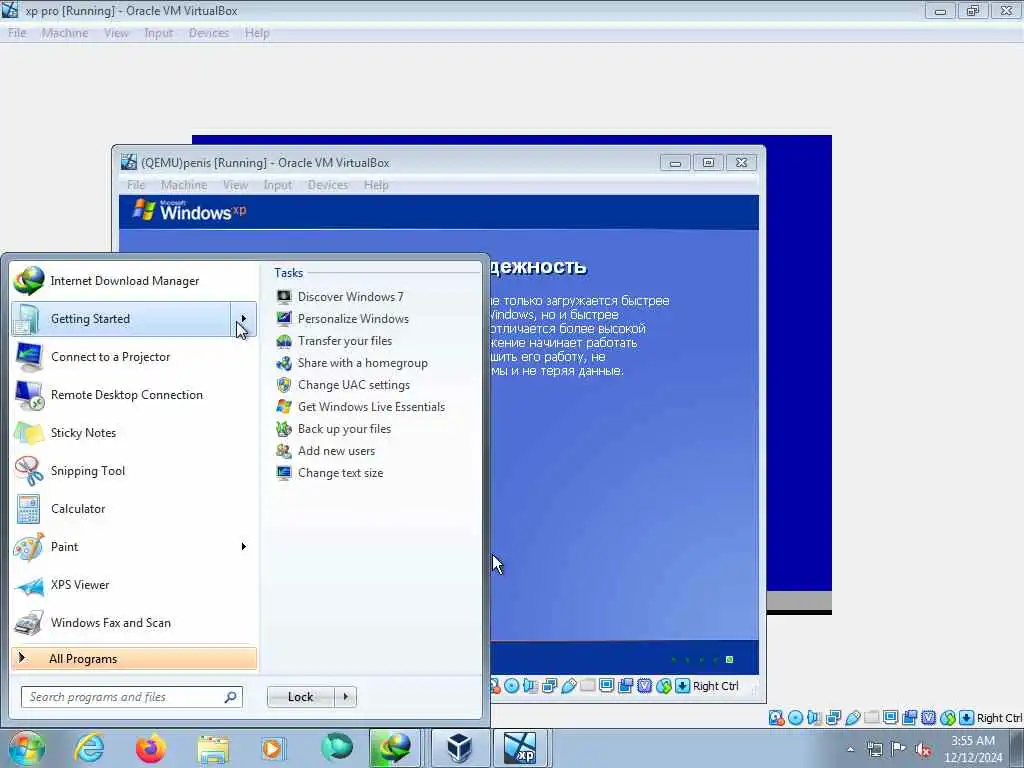Screen dimensions: 1024x768
Task: Open Internet Download Manager from Start menu
Action: pyautogui.click(x=134, y=281)
